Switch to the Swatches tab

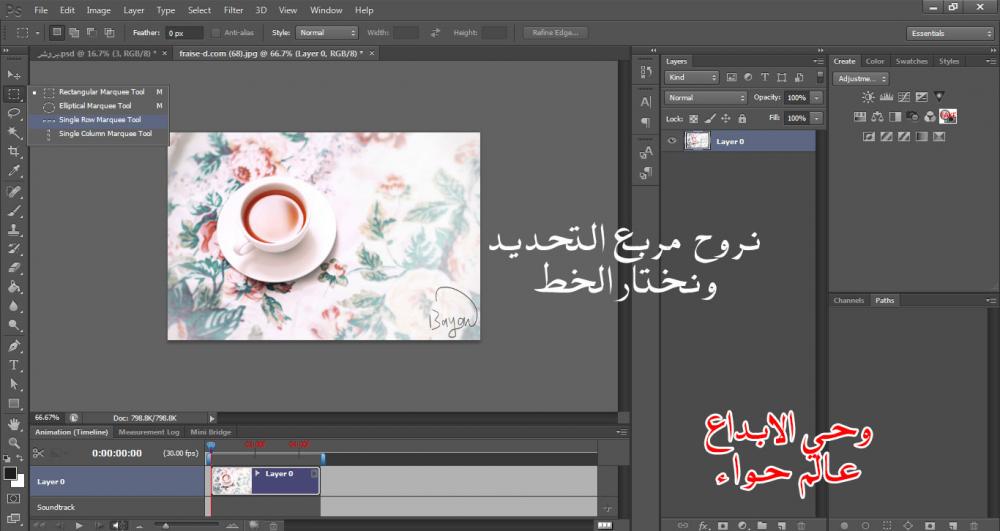(911, 61)
